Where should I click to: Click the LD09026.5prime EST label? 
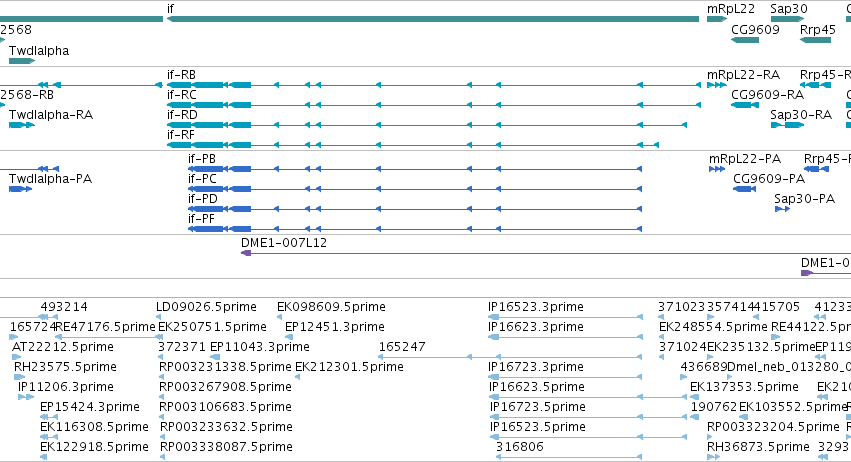[x=206, y=307]
